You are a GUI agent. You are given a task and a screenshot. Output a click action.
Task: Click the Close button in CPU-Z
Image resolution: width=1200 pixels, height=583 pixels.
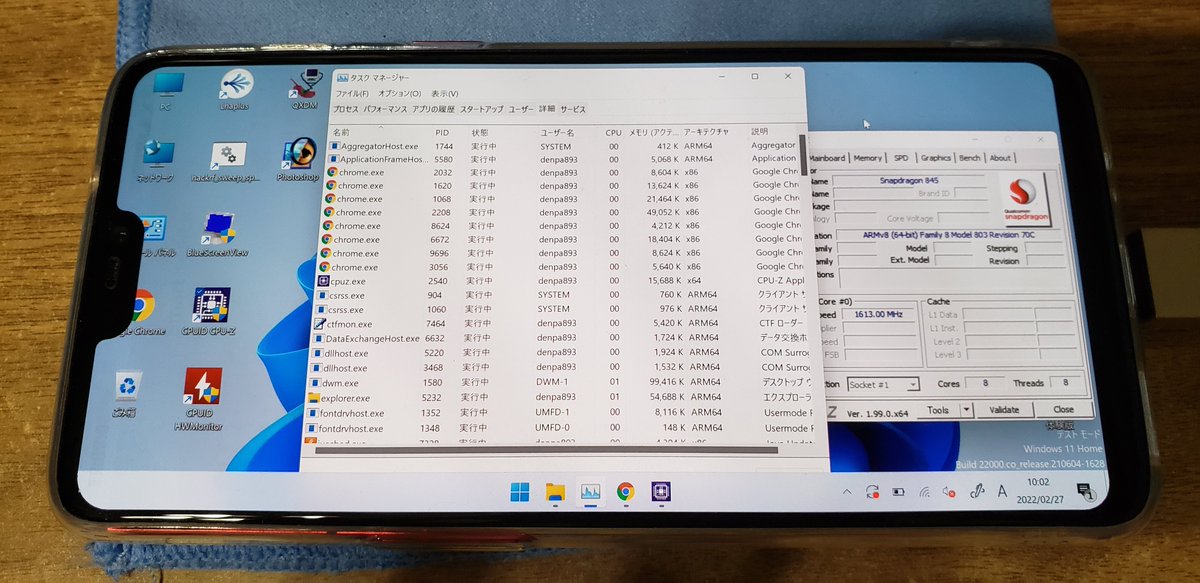click(1063, 409)
